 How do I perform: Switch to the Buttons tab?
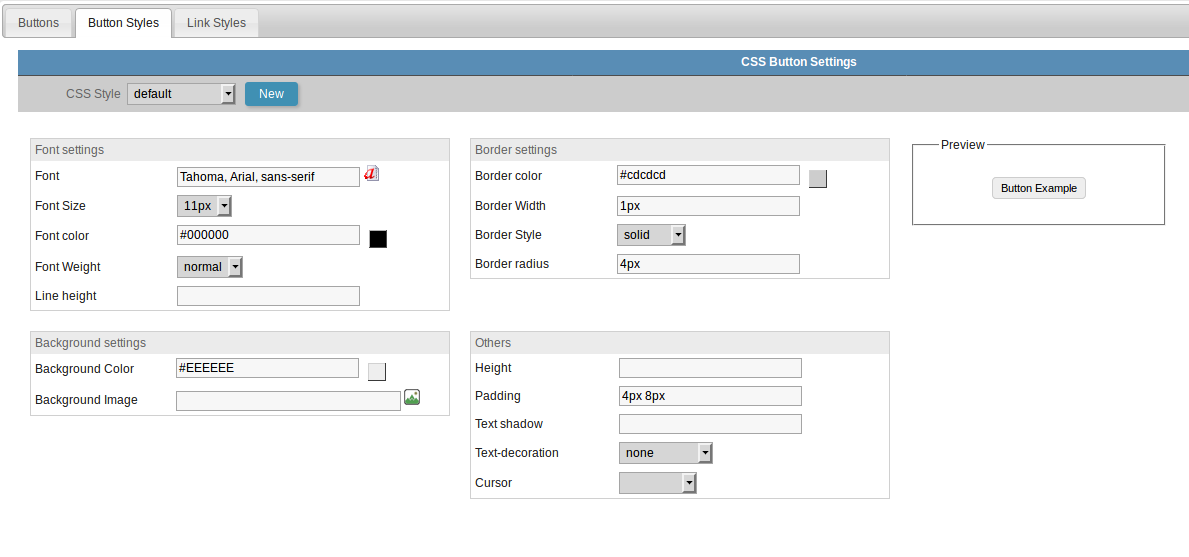[x=39, y=23]
